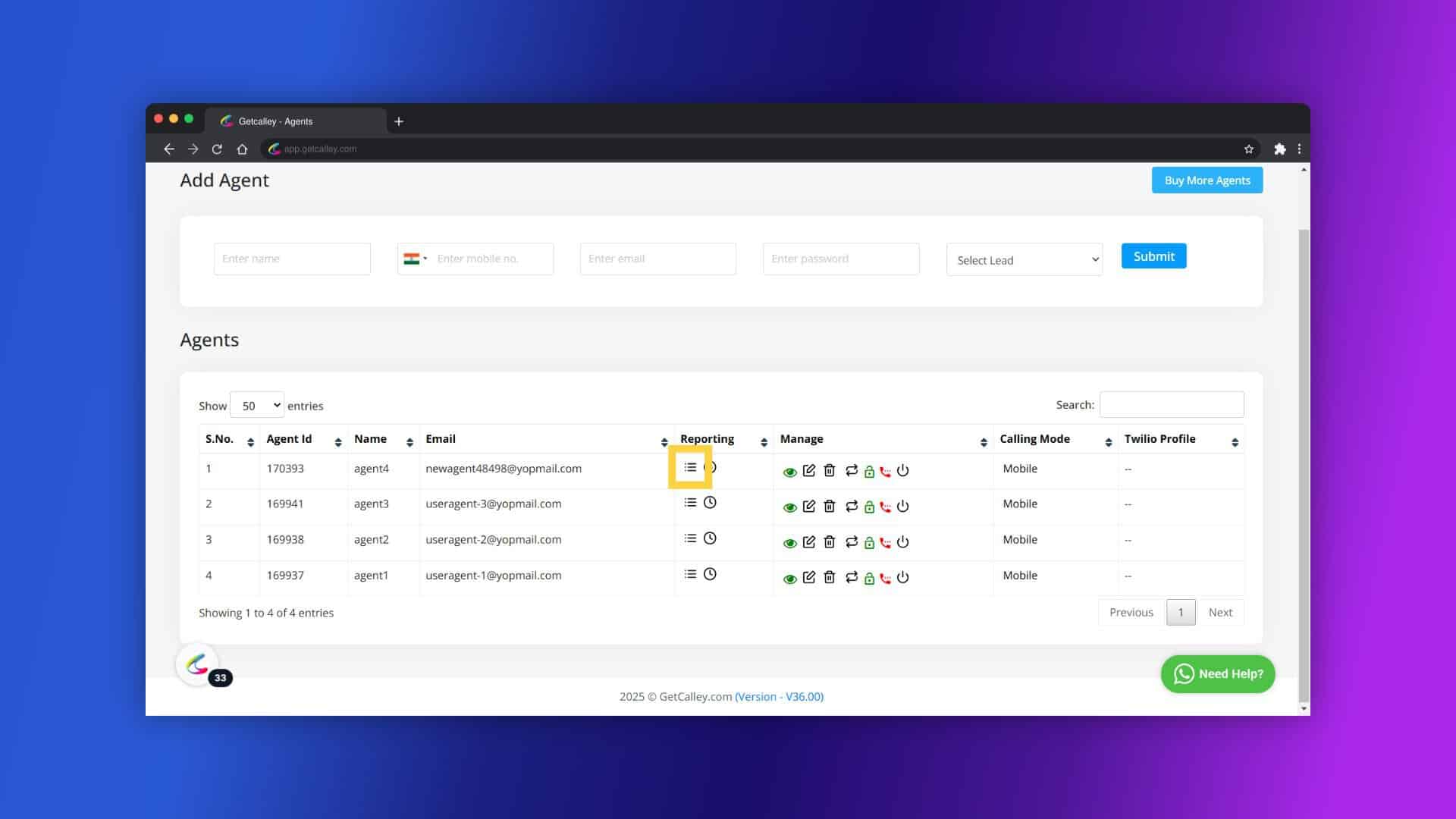Image resolution: width=1456 pixels, height=819 pixels.
Task: Click the lock icon for agent4
Action: coord(868,470)
